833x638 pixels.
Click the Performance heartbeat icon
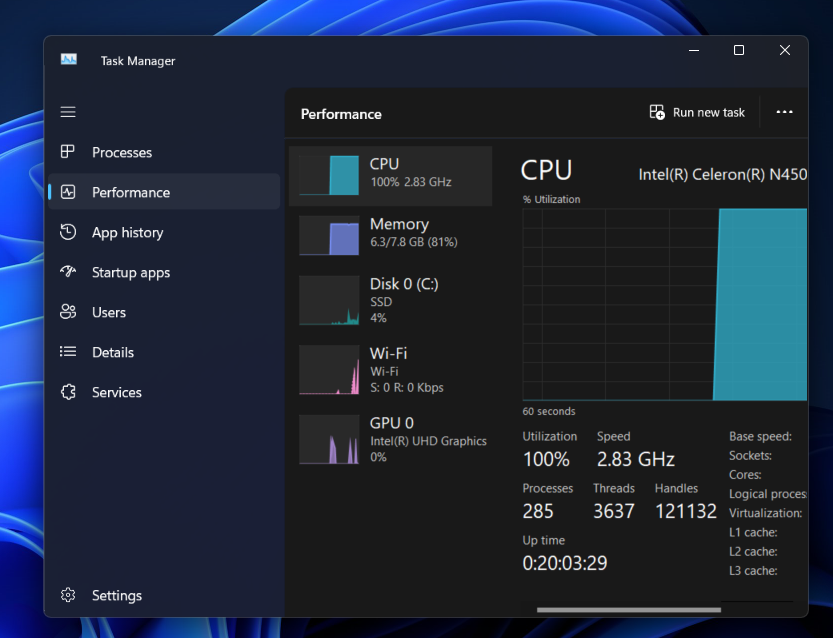pos(68,192)
